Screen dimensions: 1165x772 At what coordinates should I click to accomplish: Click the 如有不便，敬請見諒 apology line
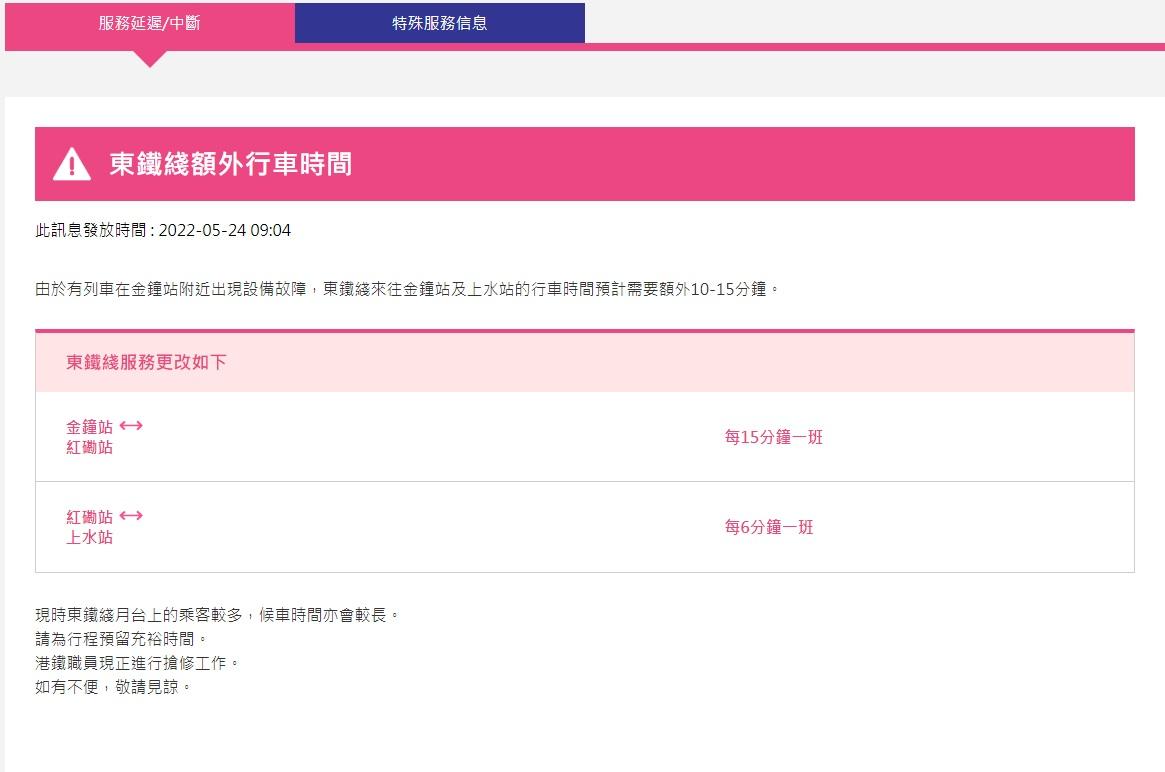112,687
